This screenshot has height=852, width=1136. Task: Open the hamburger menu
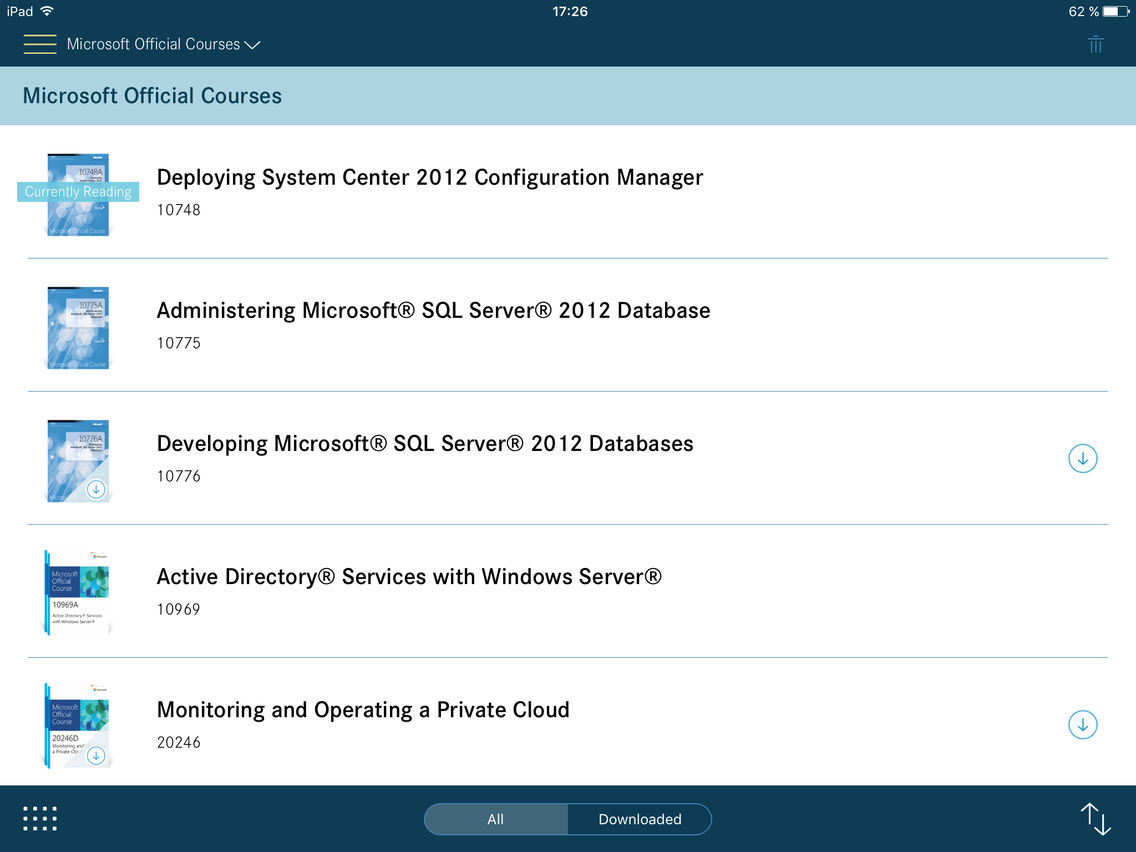[40, 44]
